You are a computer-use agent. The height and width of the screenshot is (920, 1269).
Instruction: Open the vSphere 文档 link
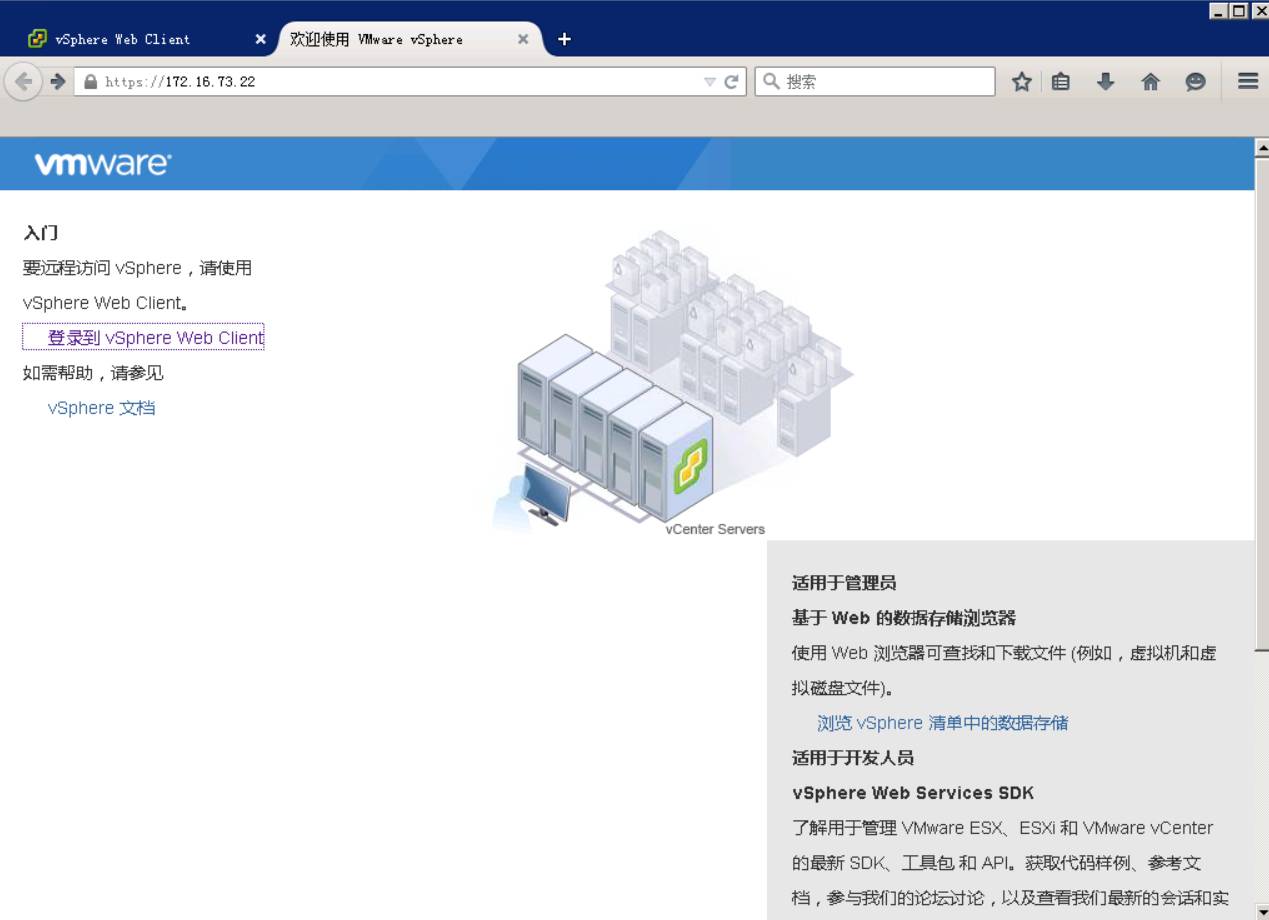pos(101,408)
